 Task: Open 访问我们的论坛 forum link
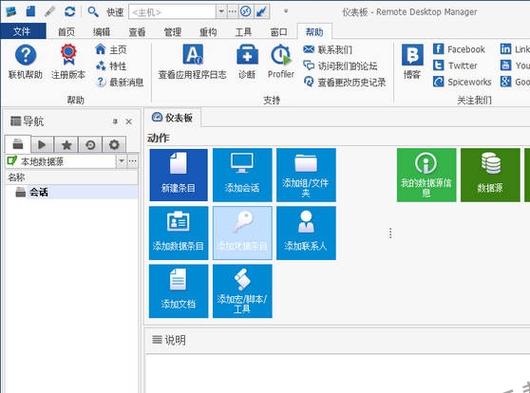tap(340, 66)
